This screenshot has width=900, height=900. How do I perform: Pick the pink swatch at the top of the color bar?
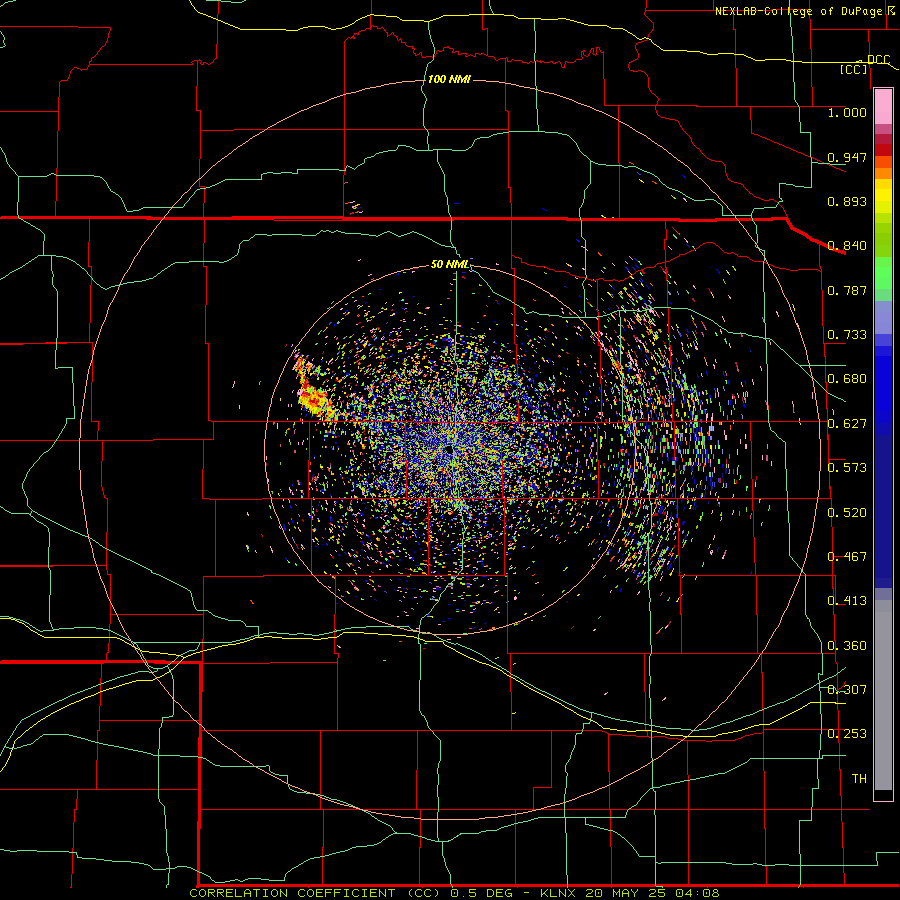883,107
